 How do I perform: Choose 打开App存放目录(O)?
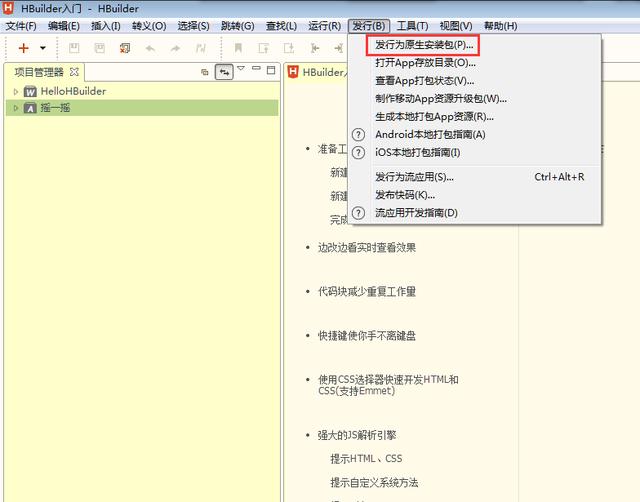475,63
